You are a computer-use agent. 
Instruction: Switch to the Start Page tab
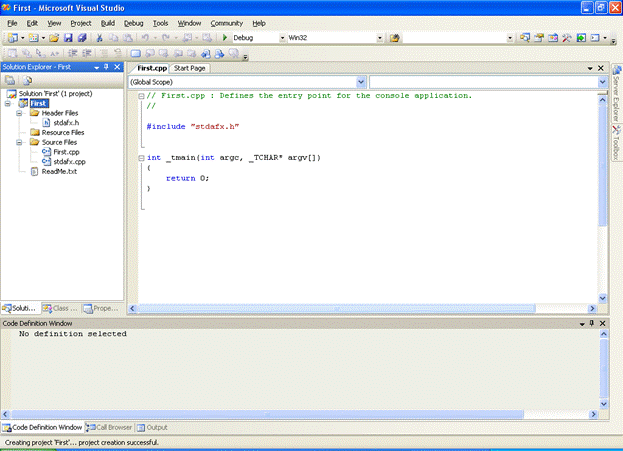190,68
